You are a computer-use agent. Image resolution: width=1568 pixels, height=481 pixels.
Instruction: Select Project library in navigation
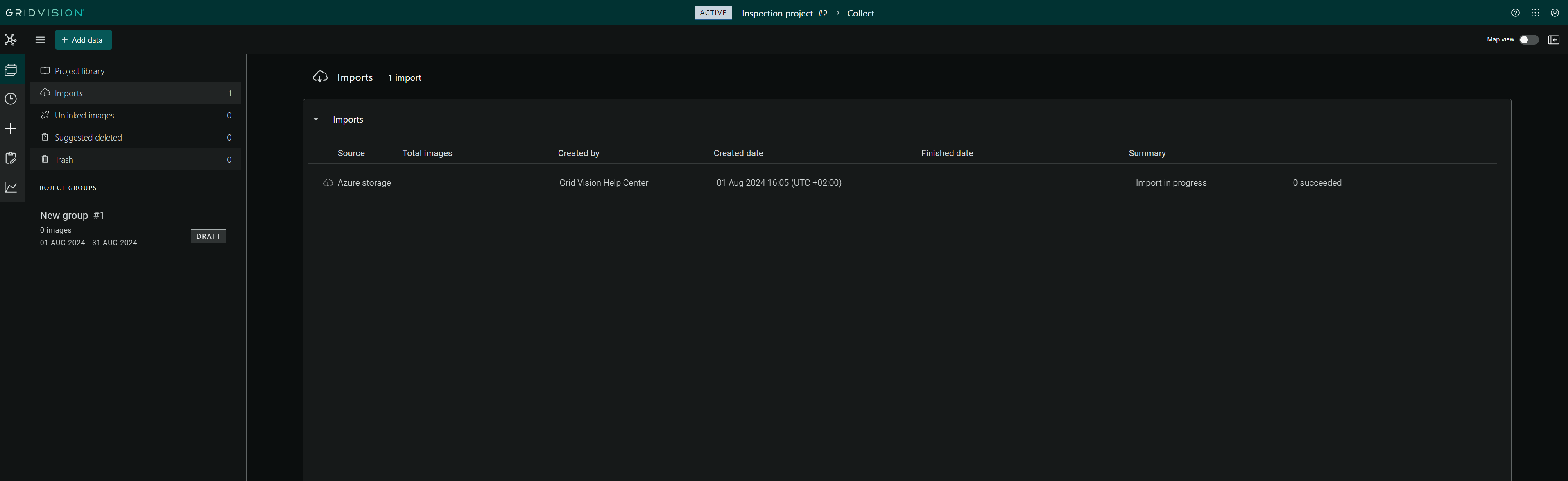click(79, 71)
